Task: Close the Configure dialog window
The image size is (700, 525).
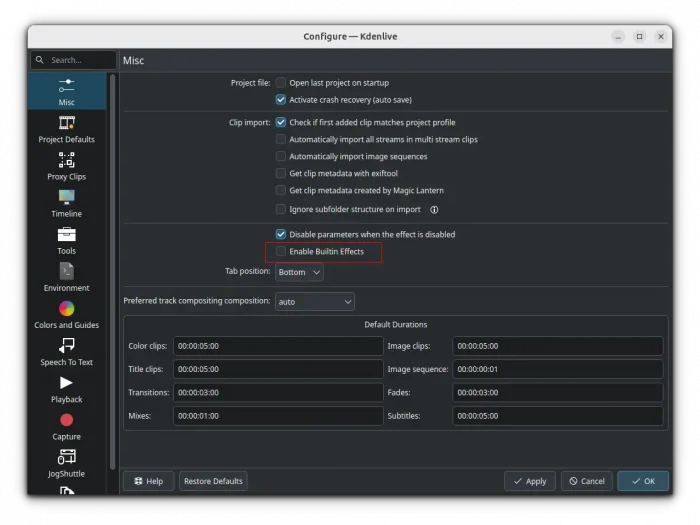Action: pyautogui.click(x=661, y=36)
